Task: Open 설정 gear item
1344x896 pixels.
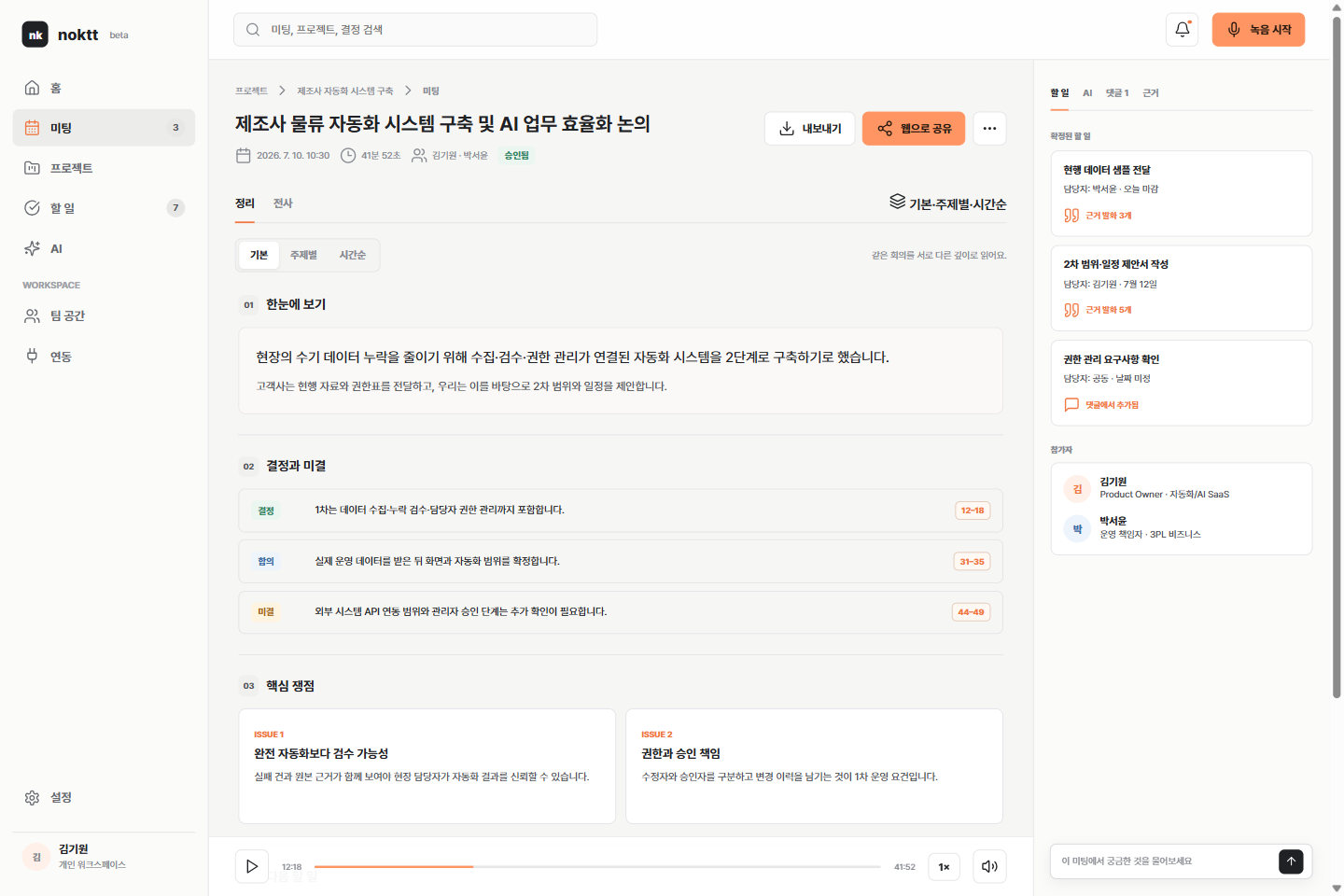Action: [104, 797]
